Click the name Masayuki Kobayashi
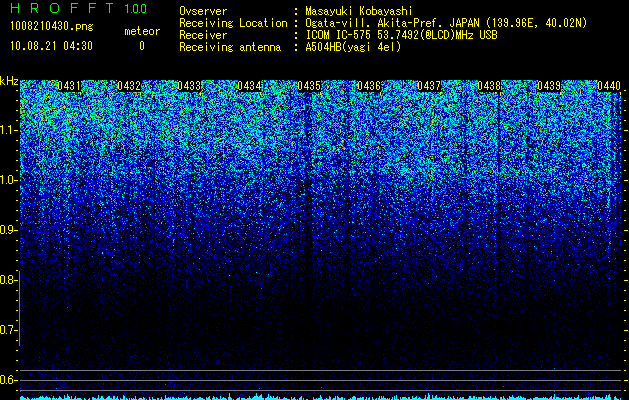629x400 pixels. click(359, 12)
